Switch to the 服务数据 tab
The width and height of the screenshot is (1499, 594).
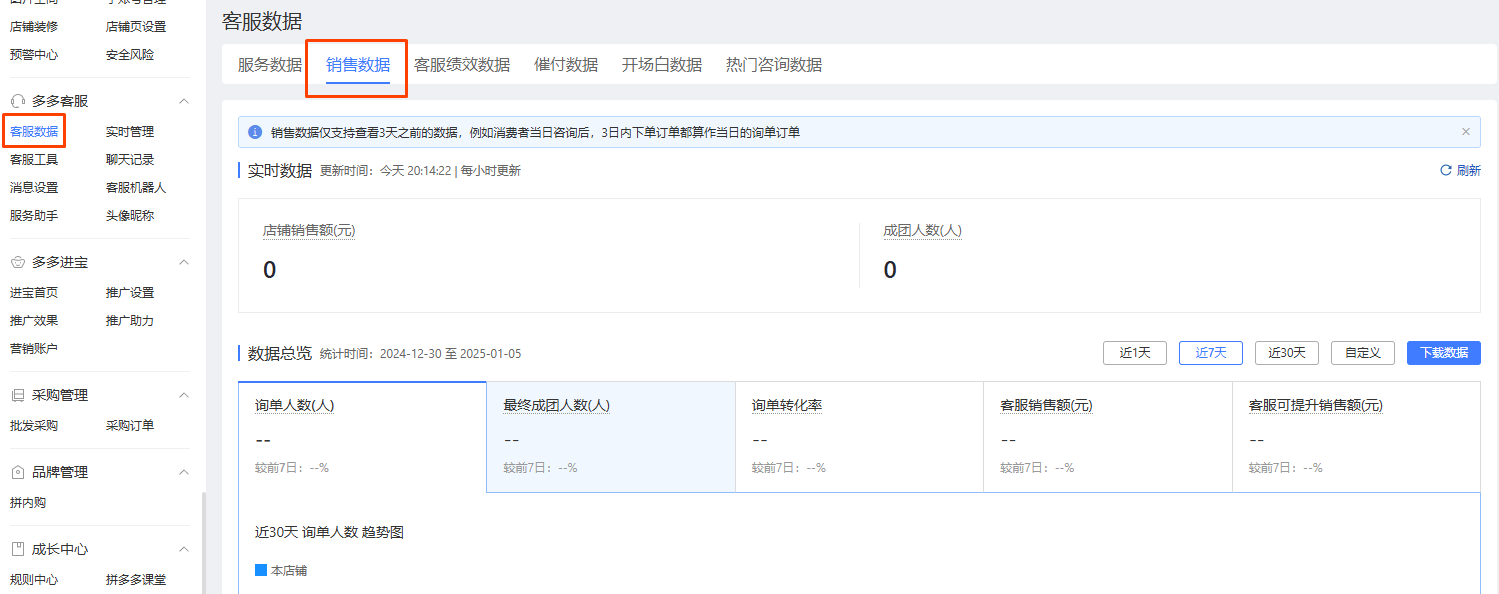(x=268, y=64)
